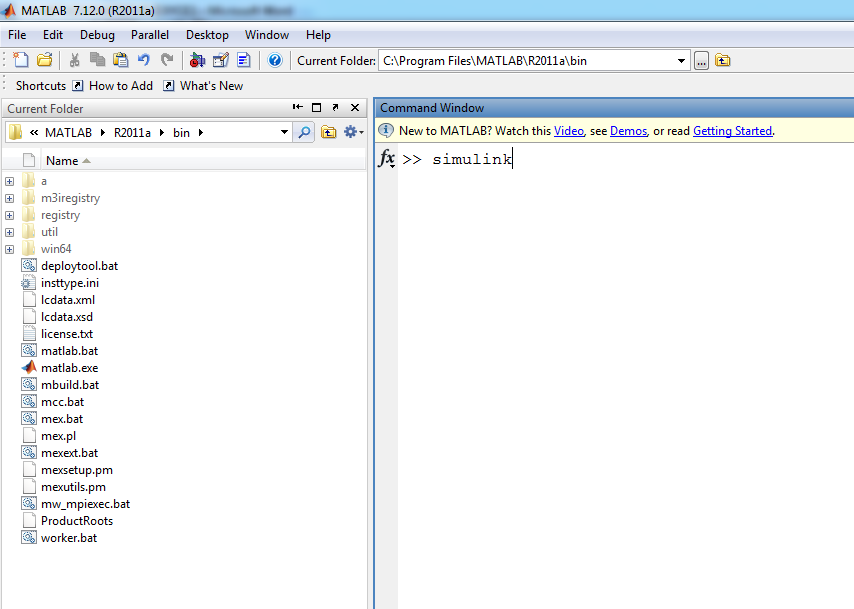Click the Open File toolbar icon
Screen dimensions: 854x609
point(45,60)
